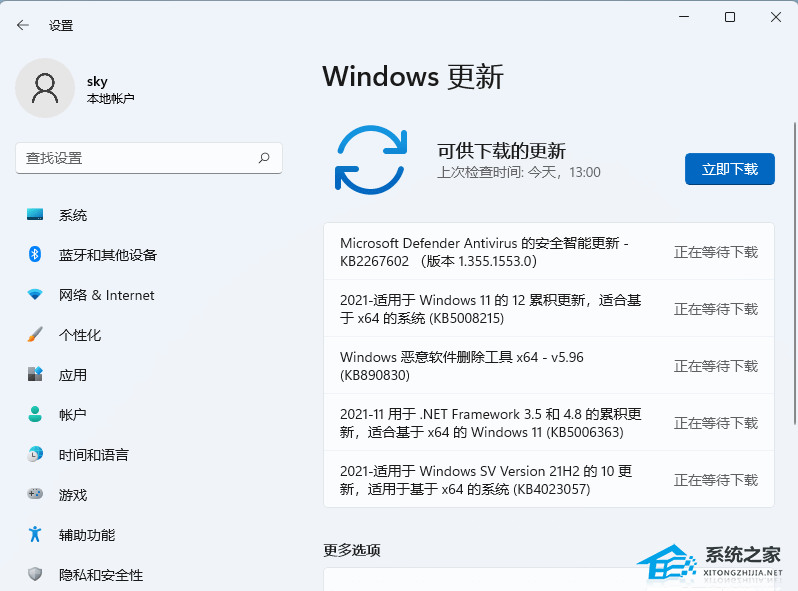
Task: Focus the 查找设置 search box
Action: pos(149,158)
